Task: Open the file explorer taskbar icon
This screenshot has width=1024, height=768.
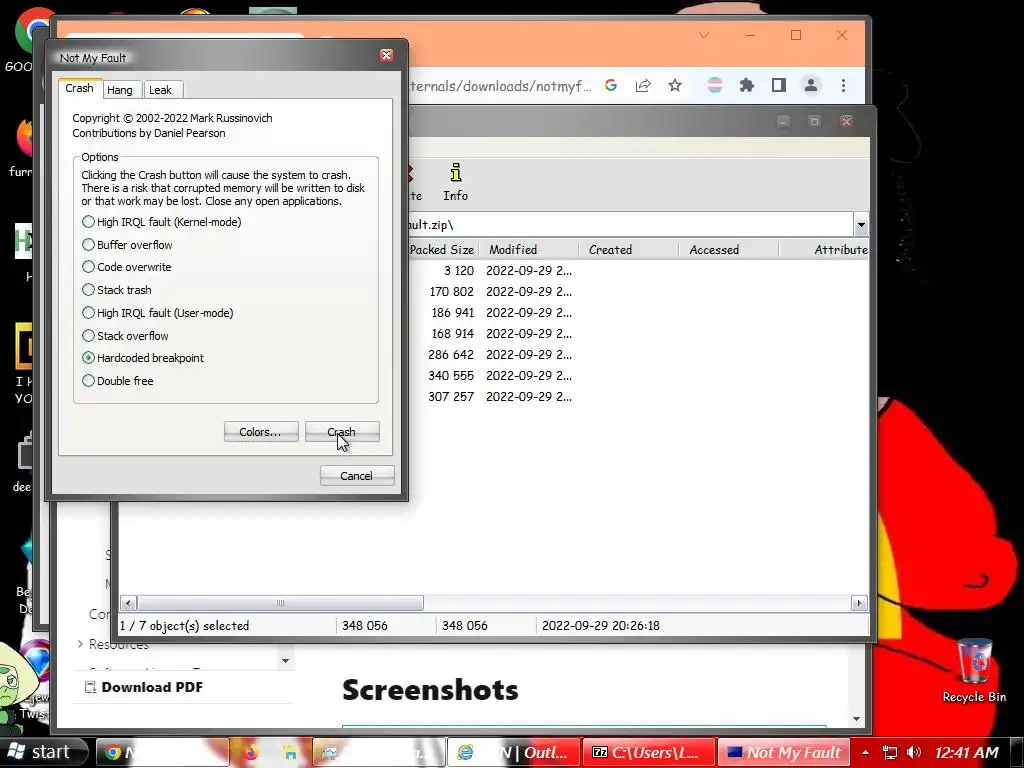Action: pyautogui.click(x=289, y=752)
